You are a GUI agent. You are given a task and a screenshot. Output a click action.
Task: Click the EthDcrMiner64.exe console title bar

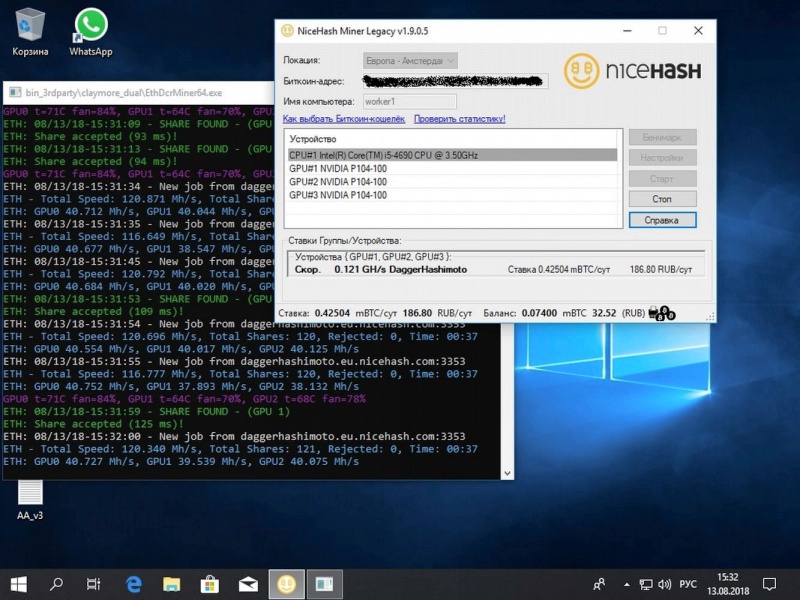pyautogui.click(x=139, y=92)
